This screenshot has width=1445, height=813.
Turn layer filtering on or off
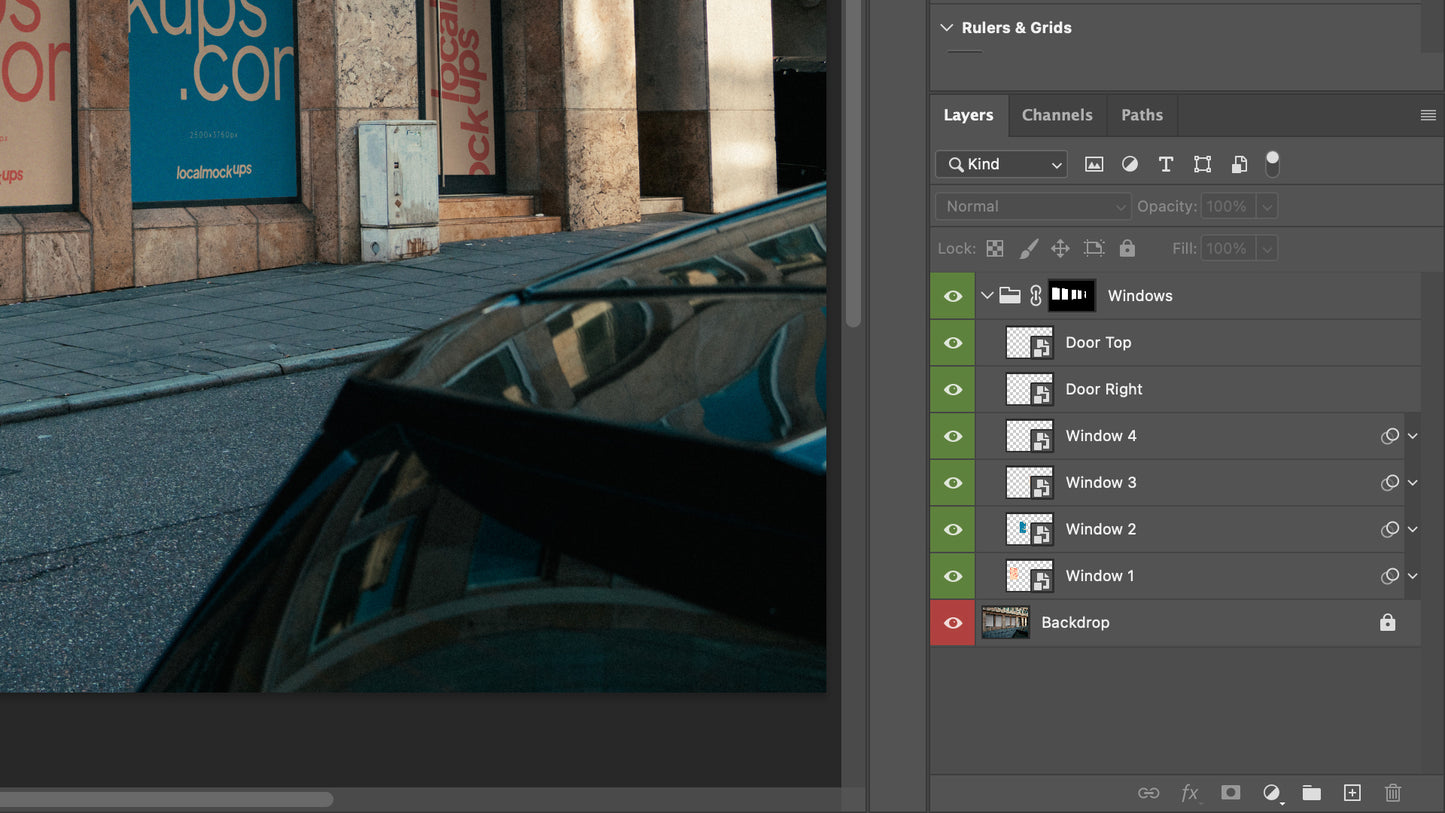1272,164
